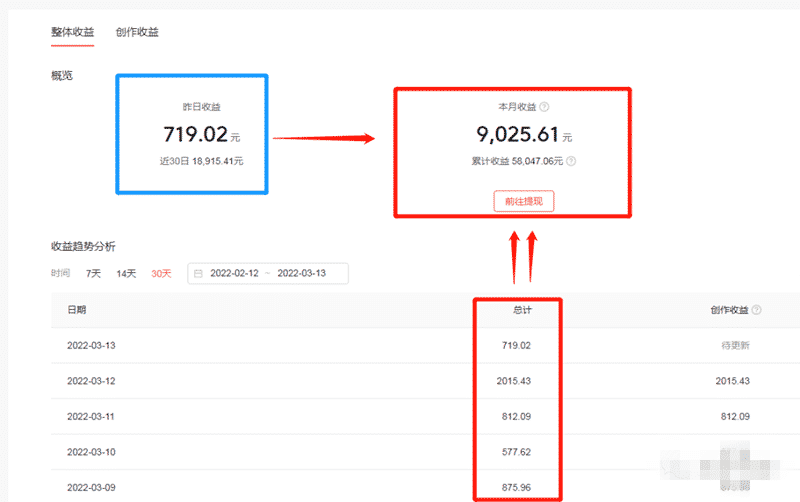Open help icon next to 本月收益
The image size is (800, 502).
pyautogui.click(x=544, y=107)
